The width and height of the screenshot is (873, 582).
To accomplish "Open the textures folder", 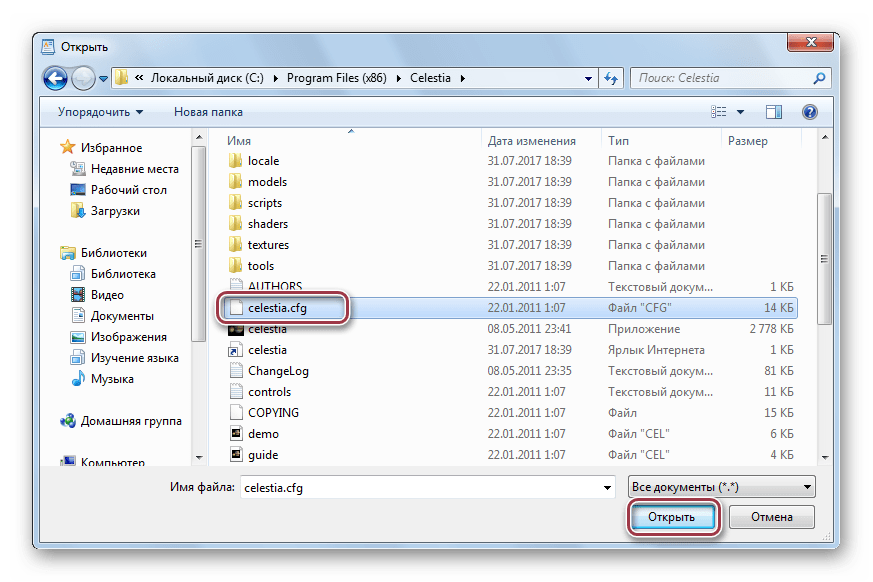I will click(268, 245).
